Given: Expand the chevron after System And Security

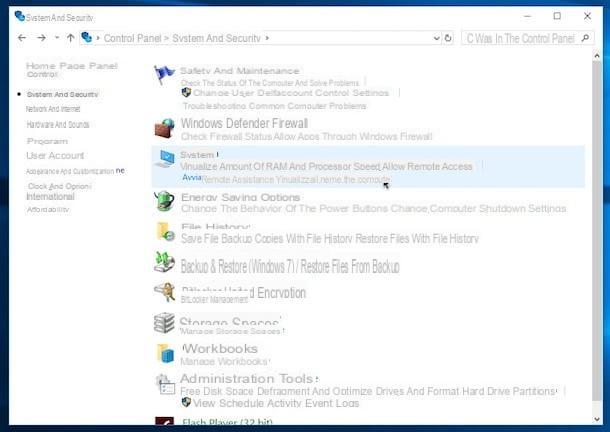Looking at the screenshot, I should click(x=267, y=38).
